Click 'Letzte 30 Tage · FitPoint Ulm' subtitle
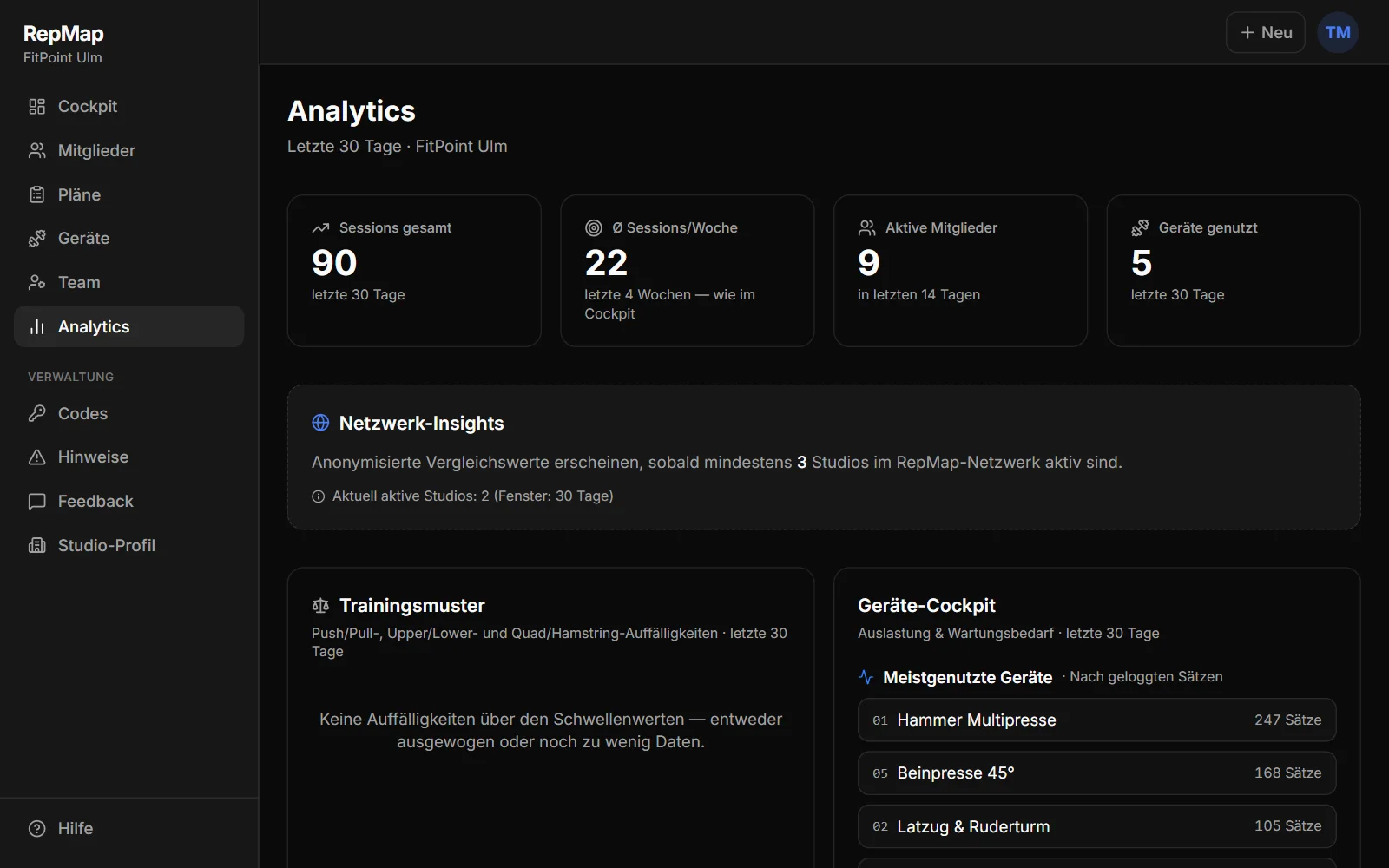The width and height of the screenshot is (1389, 868). coord(398,147)
